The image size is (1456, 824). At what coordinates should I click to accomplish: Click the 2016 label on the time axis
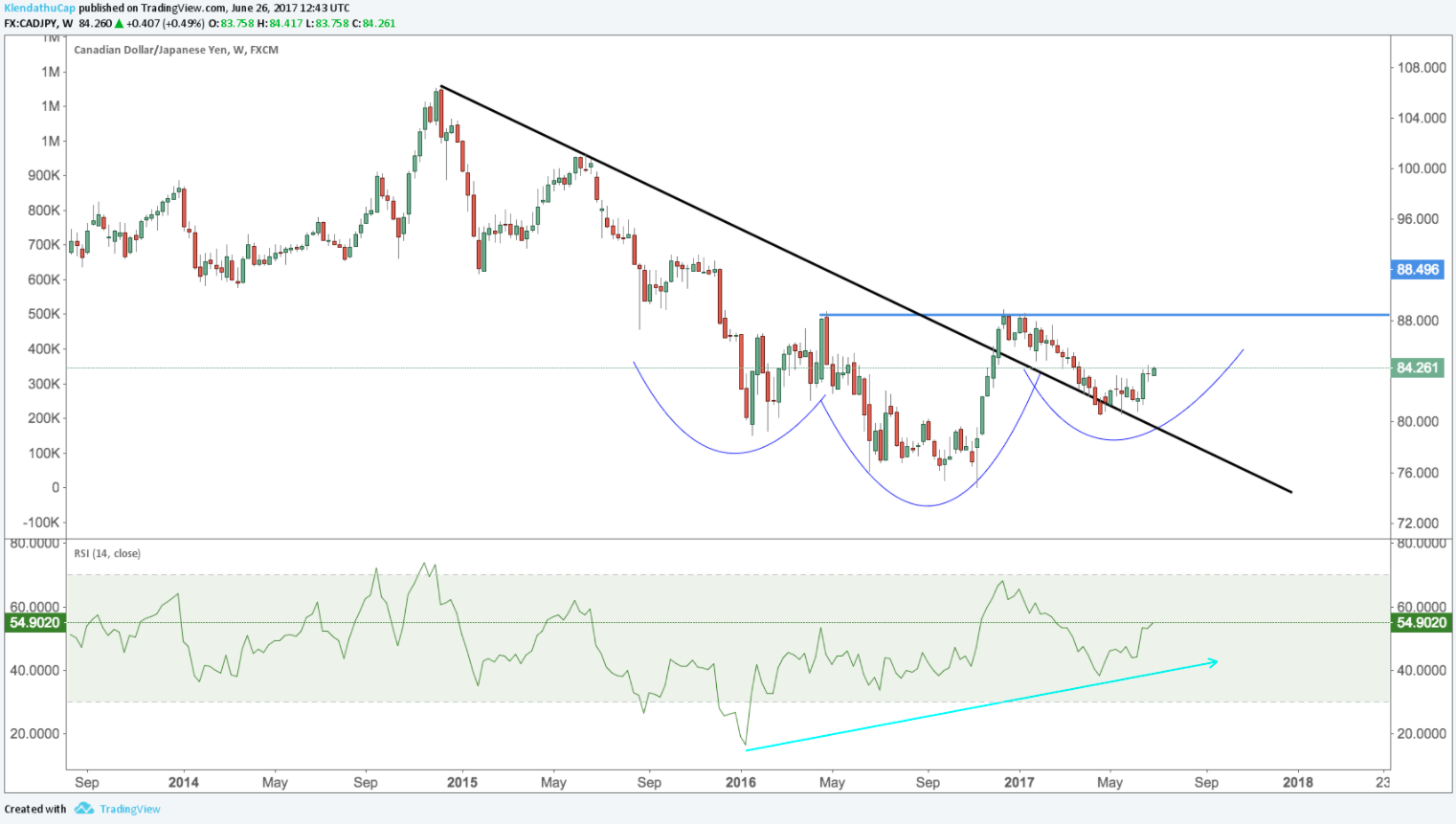point(740,782)
